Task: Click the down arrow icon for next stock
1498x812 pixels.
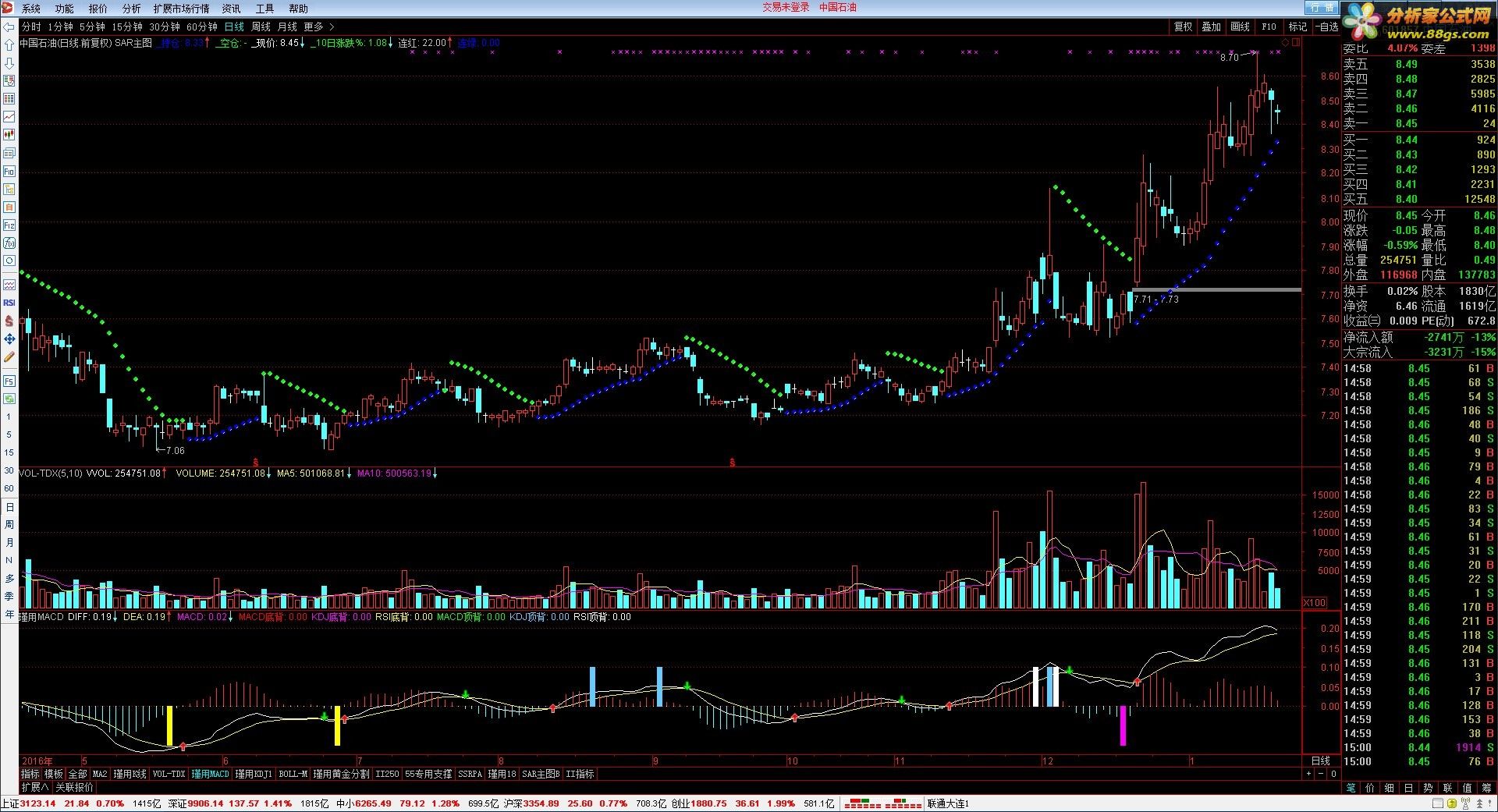Action: point(9,63)
